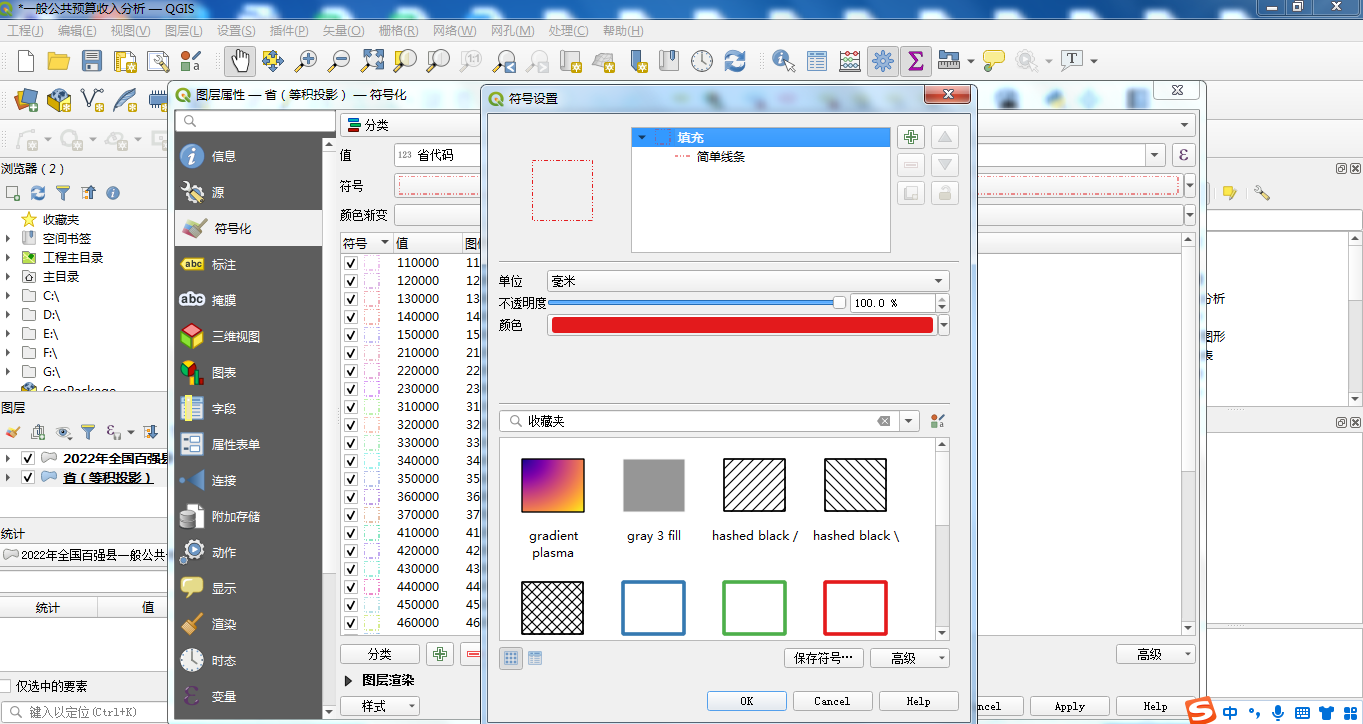Viewport: 1363px width, 724px height.
Task: Select the gradient plasma symbol thumbnail
Action: tap(553, 485)
